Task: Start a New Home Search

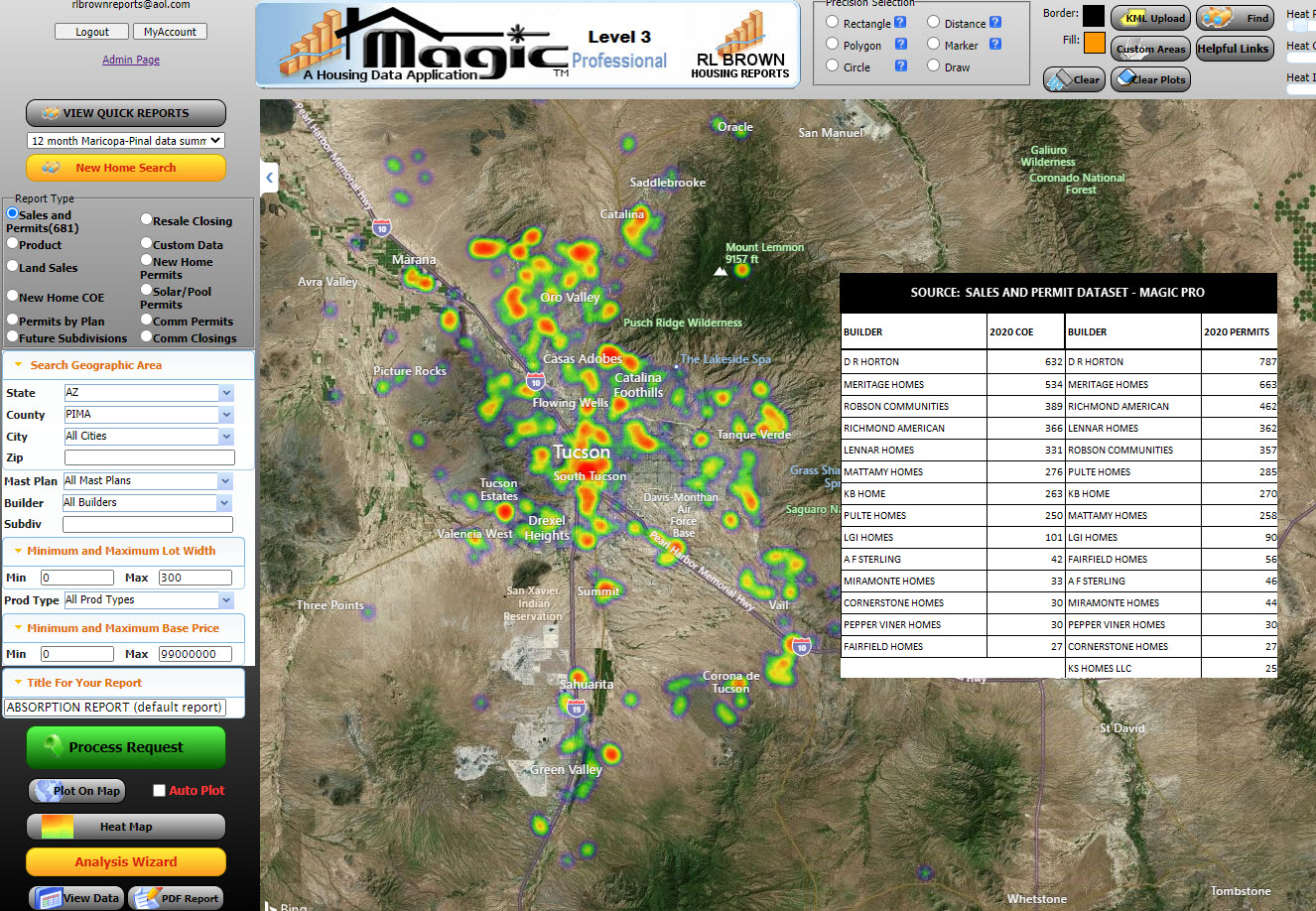Action: pos(126,168)
